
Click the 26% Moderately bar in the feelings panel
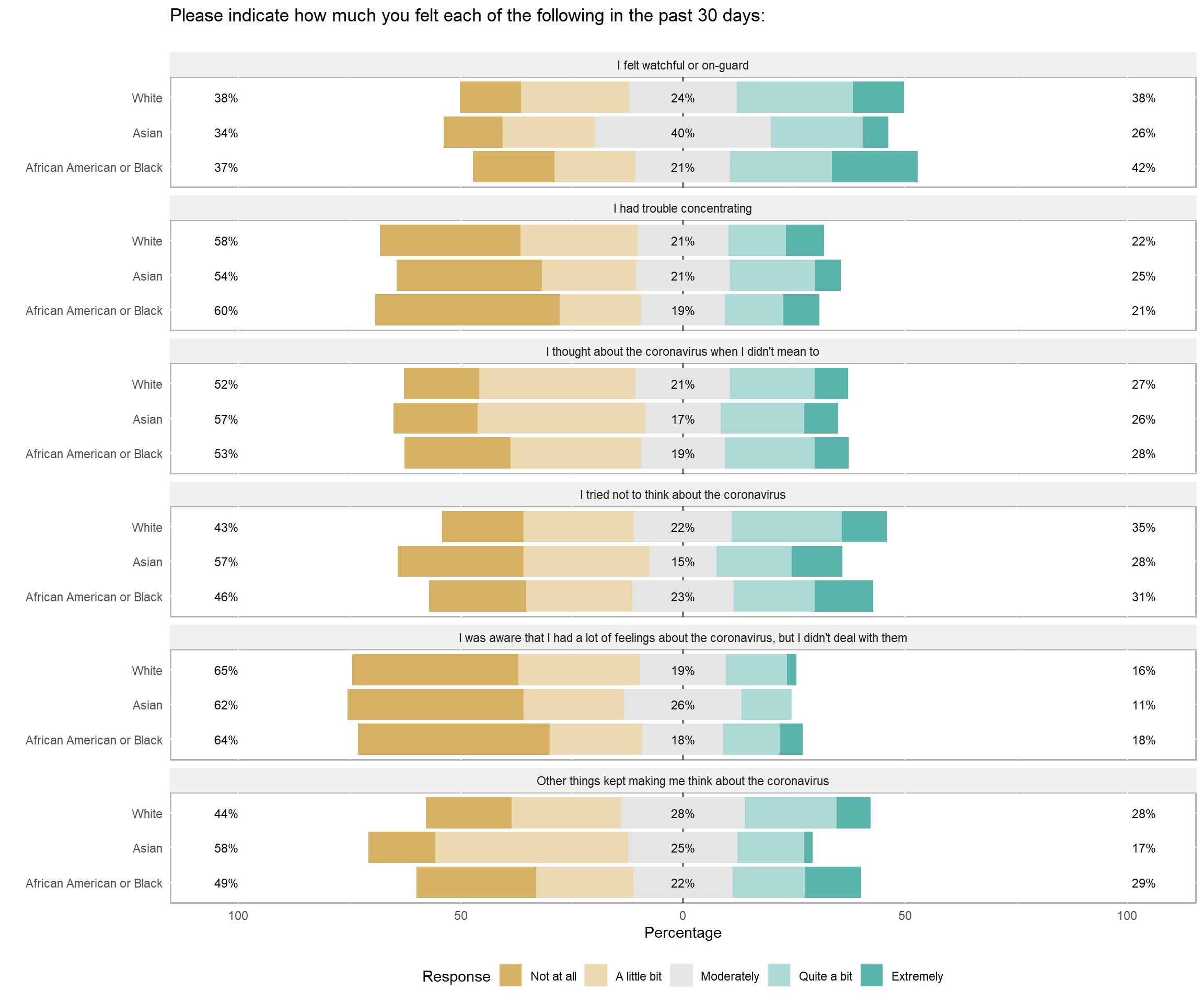pyautogui.click(x=682, y=705)
